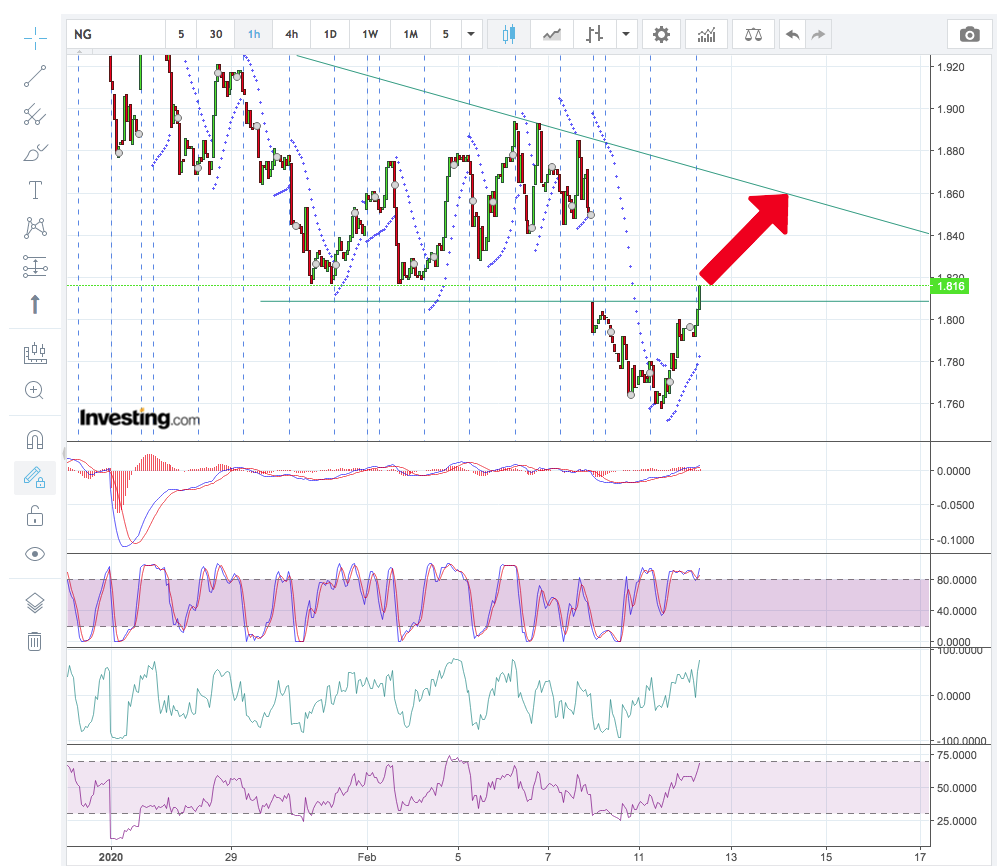Expand the more time intervals dropdown
This screenshot has width=1008, height=866.
(x=471, y=34)
